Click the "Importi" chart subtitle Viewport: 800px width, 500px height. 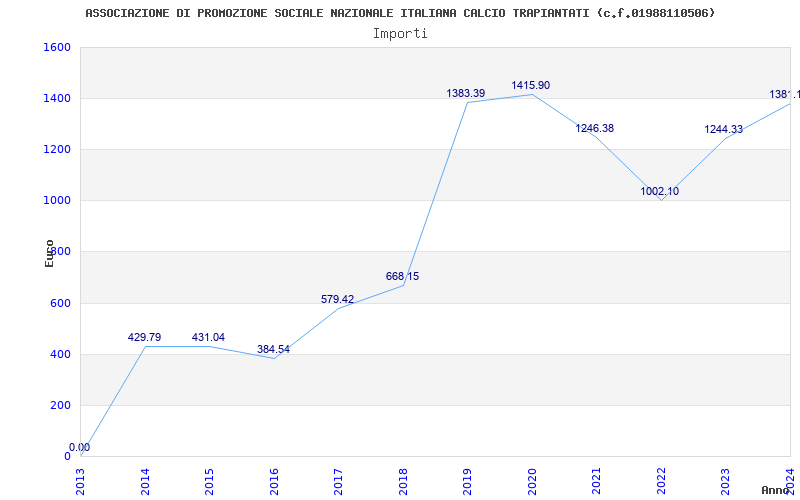click(x=400, y=33)
